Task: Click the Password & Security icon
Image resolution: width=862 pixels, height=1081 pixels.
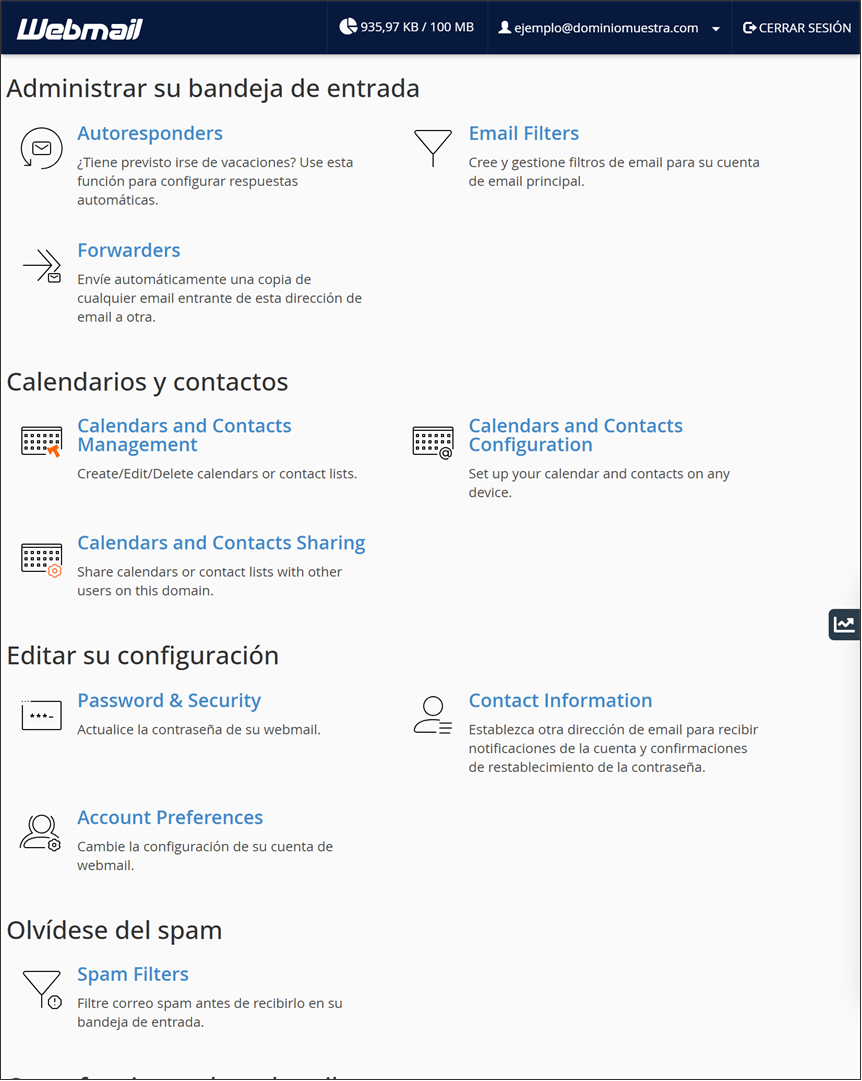Action: 41,714
